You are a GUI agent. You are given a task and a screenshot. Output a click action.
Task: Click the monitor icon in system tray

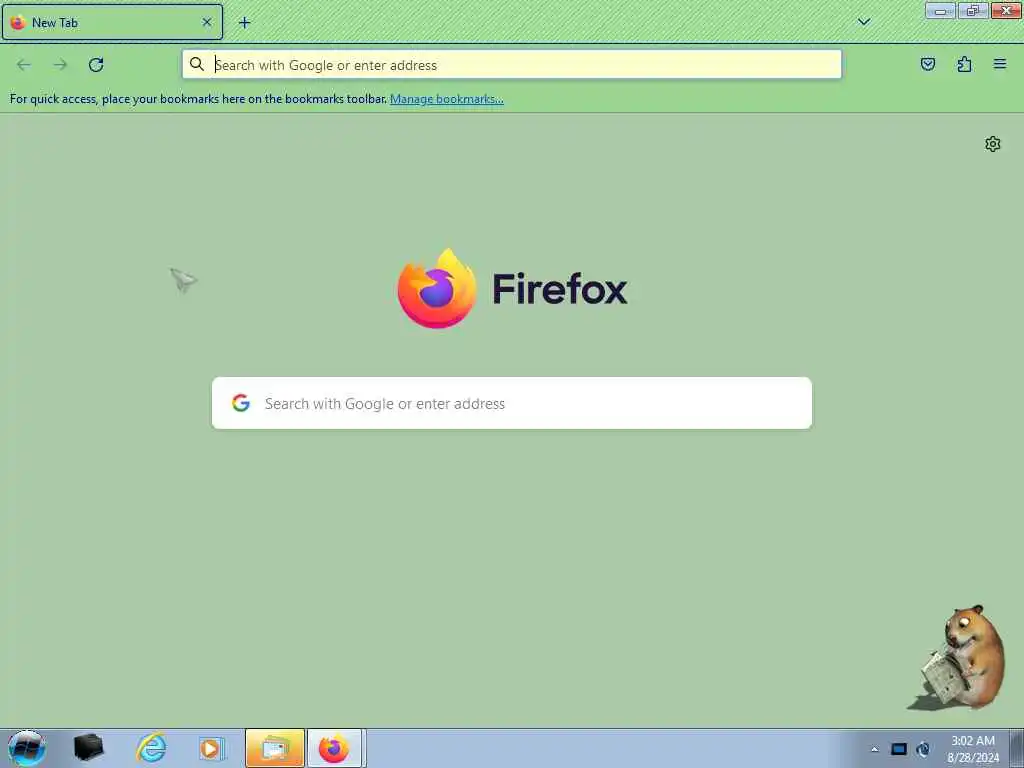tap(899, 749)
